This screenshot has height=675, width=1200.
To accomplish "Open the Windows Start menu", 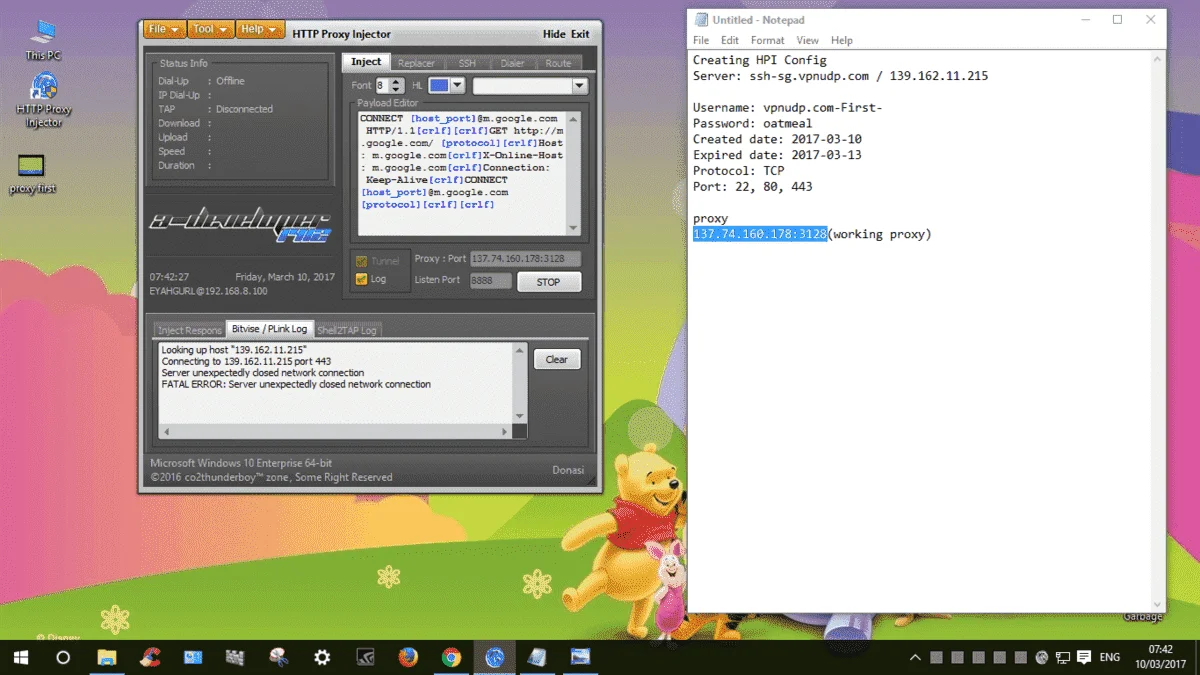I will coord(21,657).
